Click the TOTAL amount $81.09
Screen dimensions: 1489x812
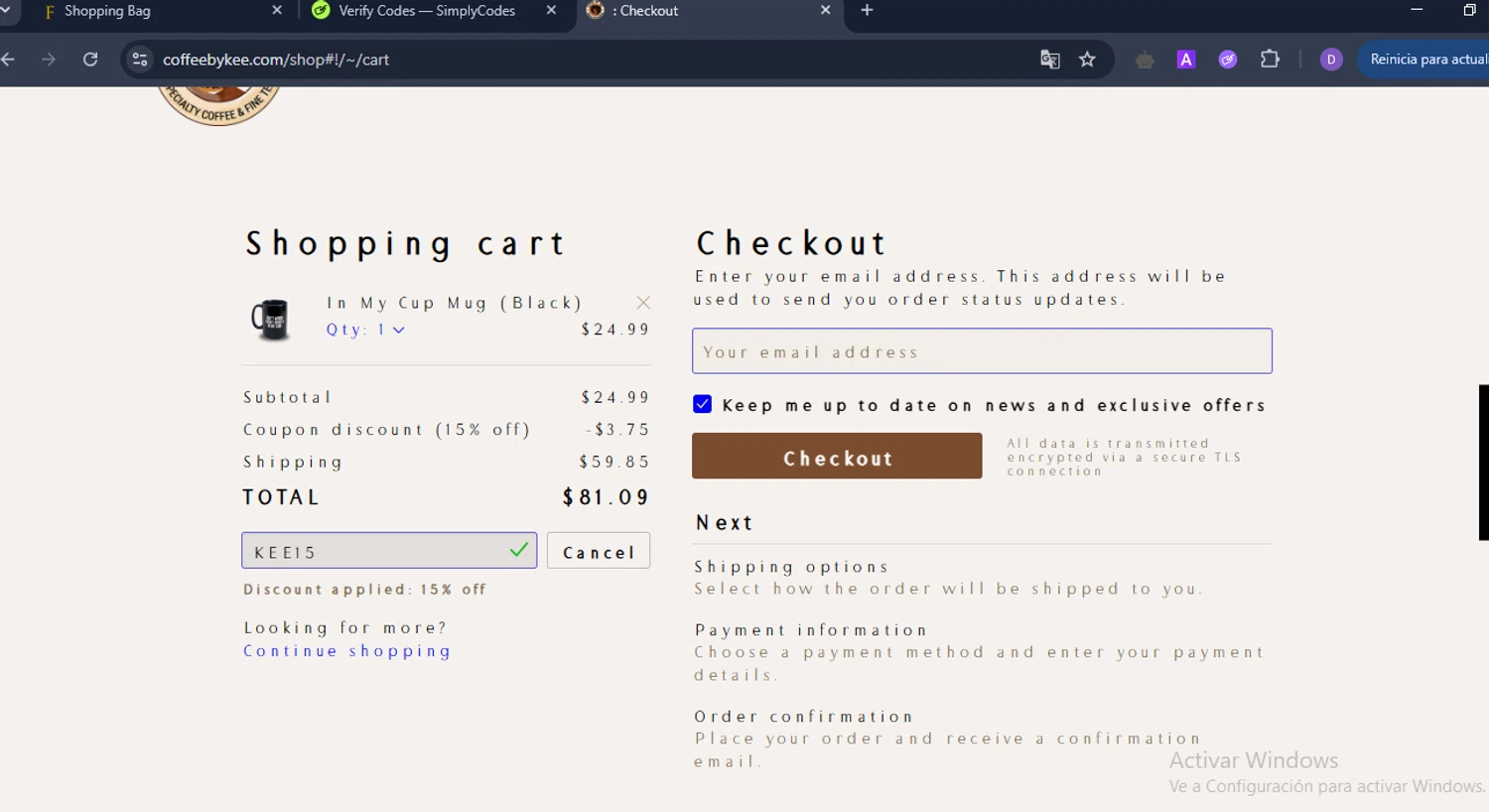click(x=606, y=497)
